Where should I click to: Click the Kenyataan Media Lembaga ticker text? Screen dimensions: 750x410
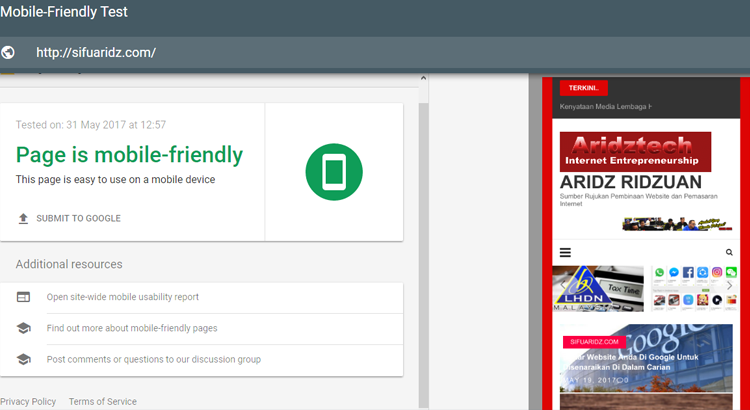pyautogui.click(x=606, y=107)
